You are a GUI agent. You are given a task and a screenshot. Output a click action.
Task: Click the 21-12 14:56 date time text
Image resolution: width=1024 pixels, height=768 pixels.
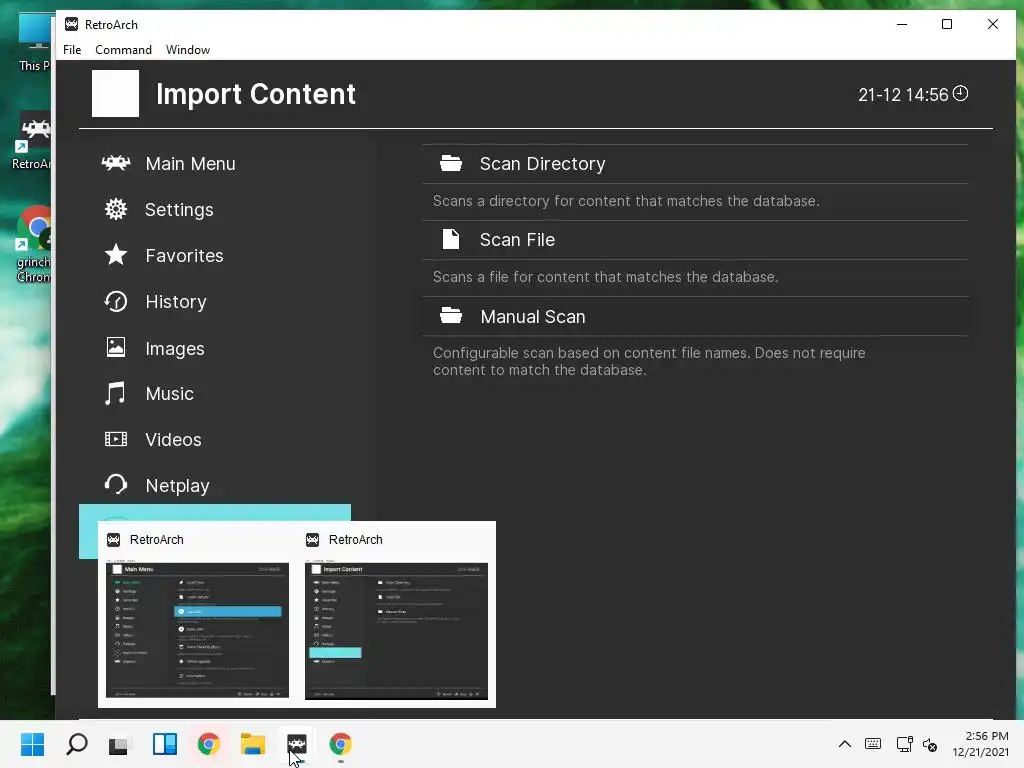point(903,95)
